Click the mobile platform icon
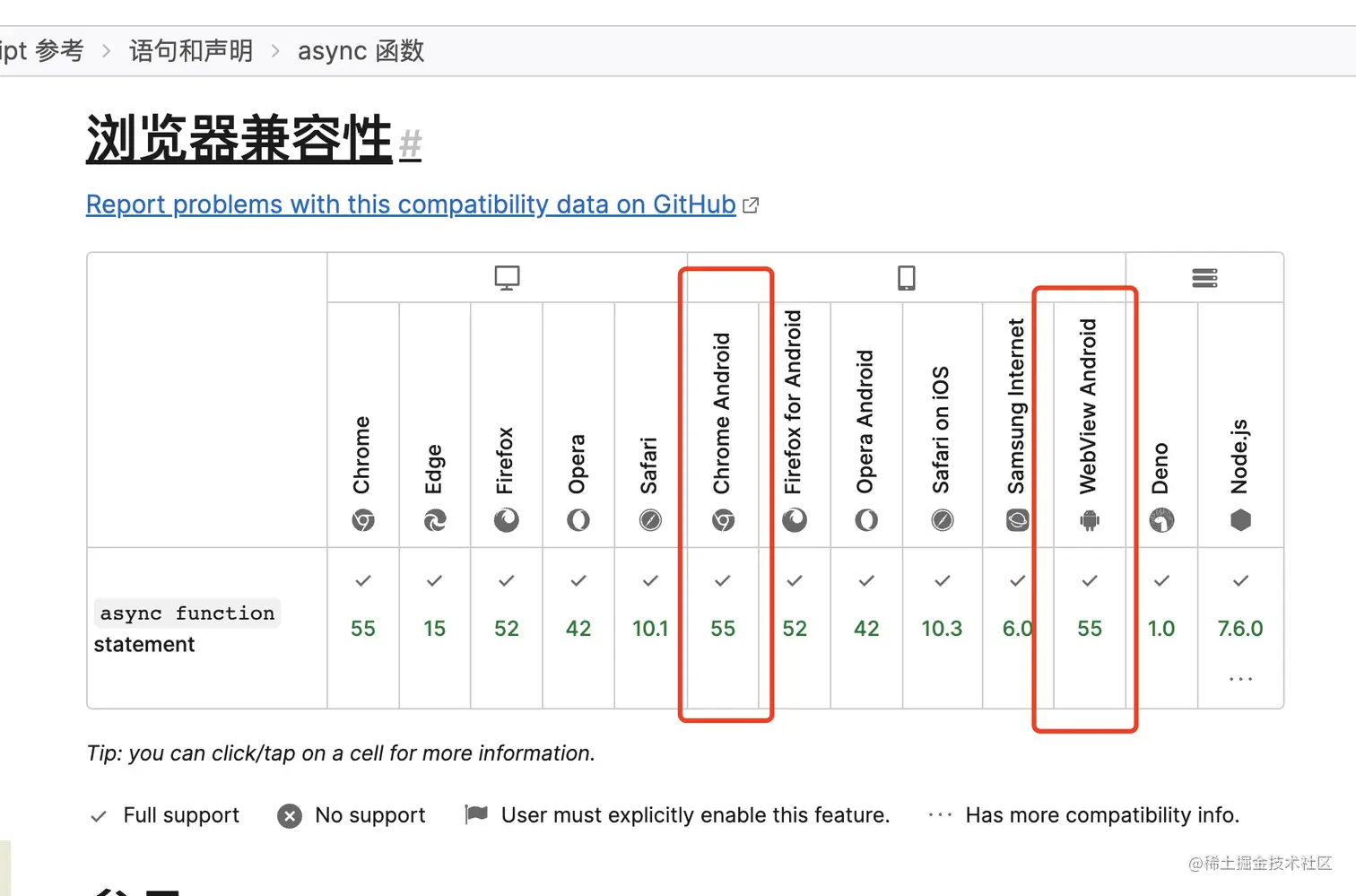 coord(907,278)
